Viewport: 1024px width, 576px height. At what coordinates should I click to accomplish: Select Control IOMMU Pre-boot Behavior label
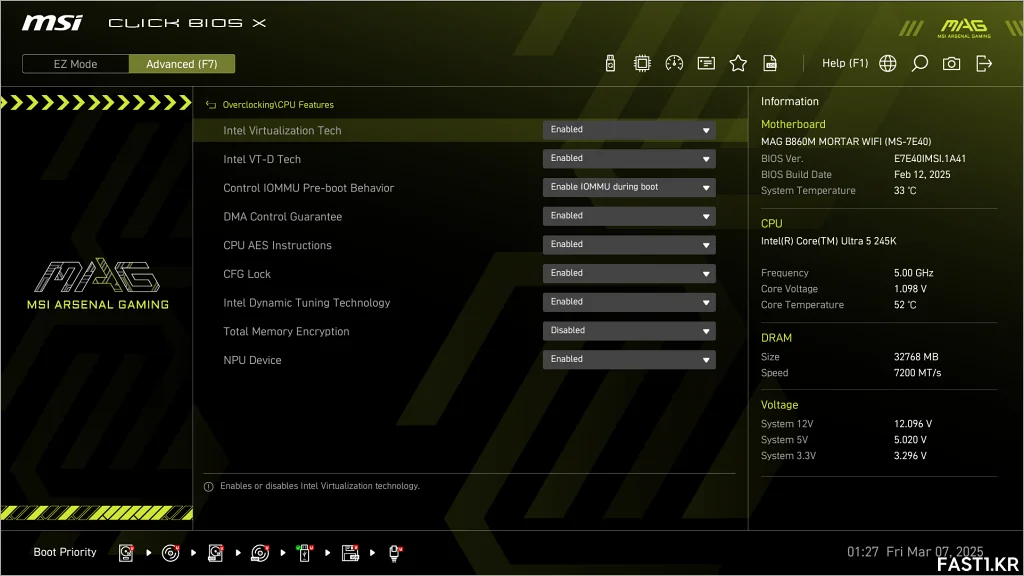[x=308, y=188]
